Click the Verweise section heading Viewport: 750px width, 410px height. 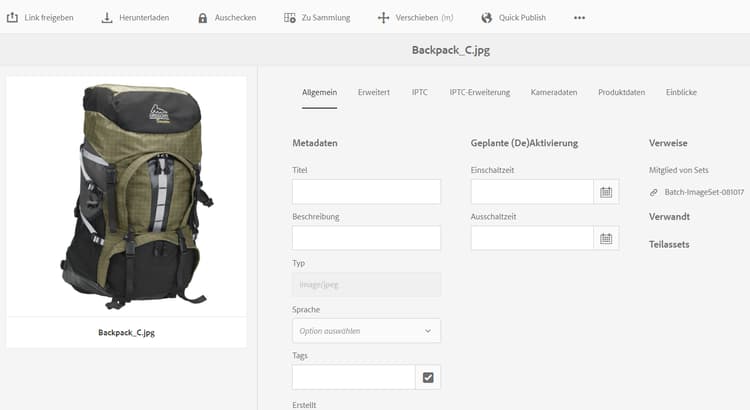click(668, 143)
